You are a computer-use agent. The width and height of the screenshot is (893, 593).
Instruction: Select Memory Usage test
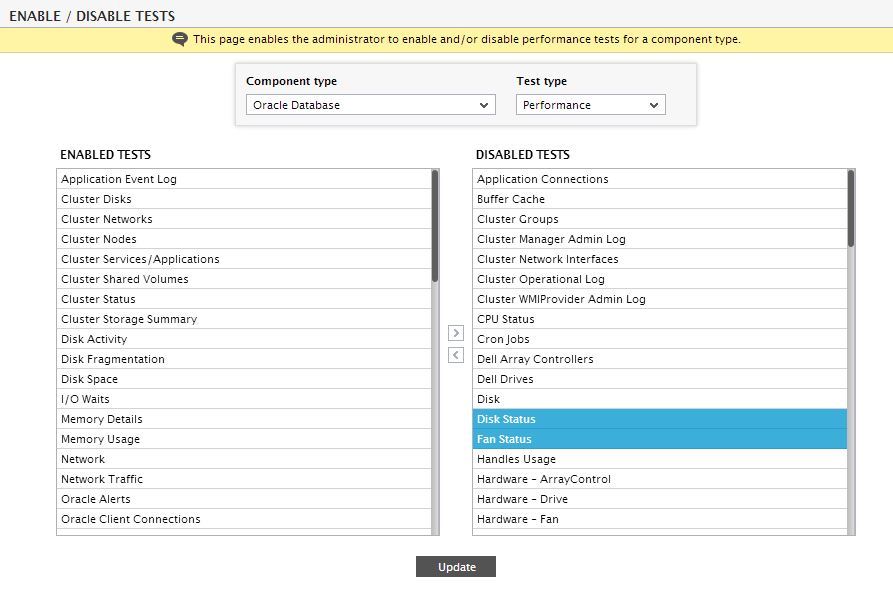pos(244,439)
